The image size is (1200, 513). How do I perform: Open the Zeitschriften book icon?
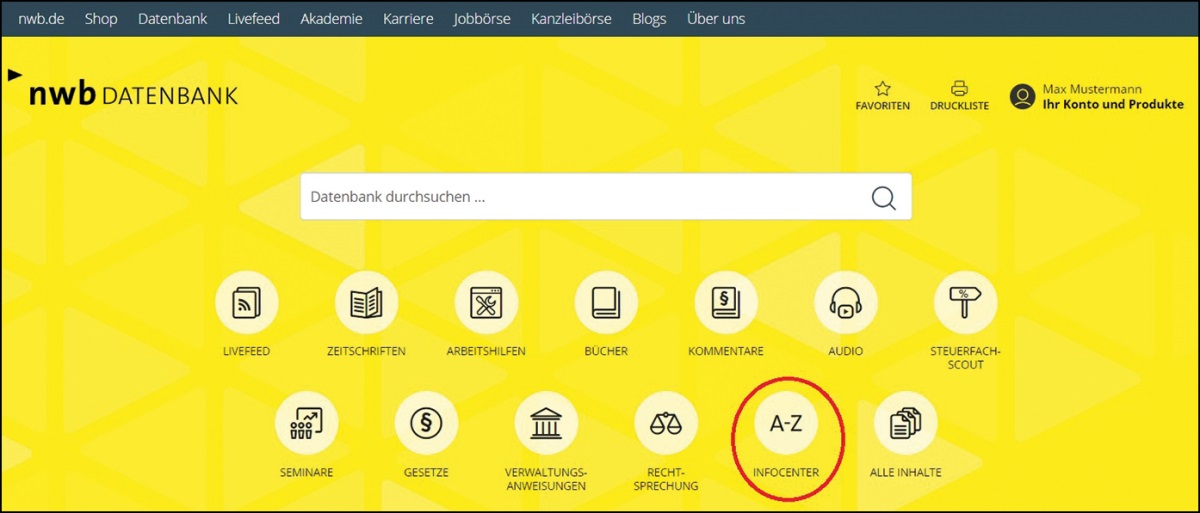[x=366, y=302]
